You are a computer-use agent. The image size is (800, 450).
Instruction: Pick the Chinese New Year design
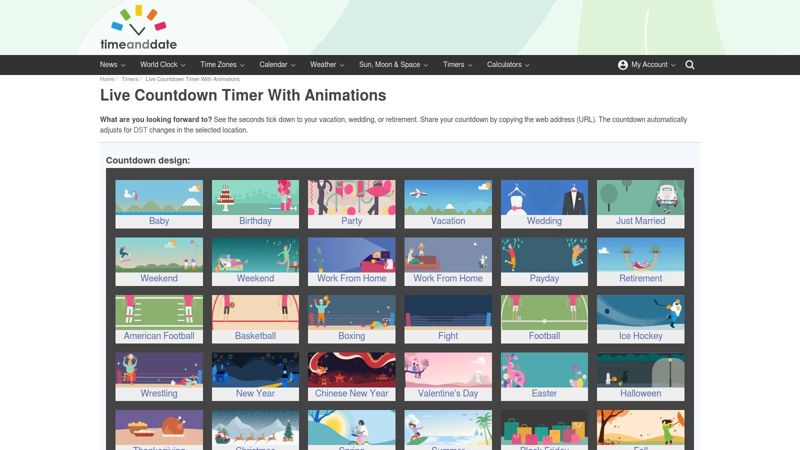(x=351, y=376)
